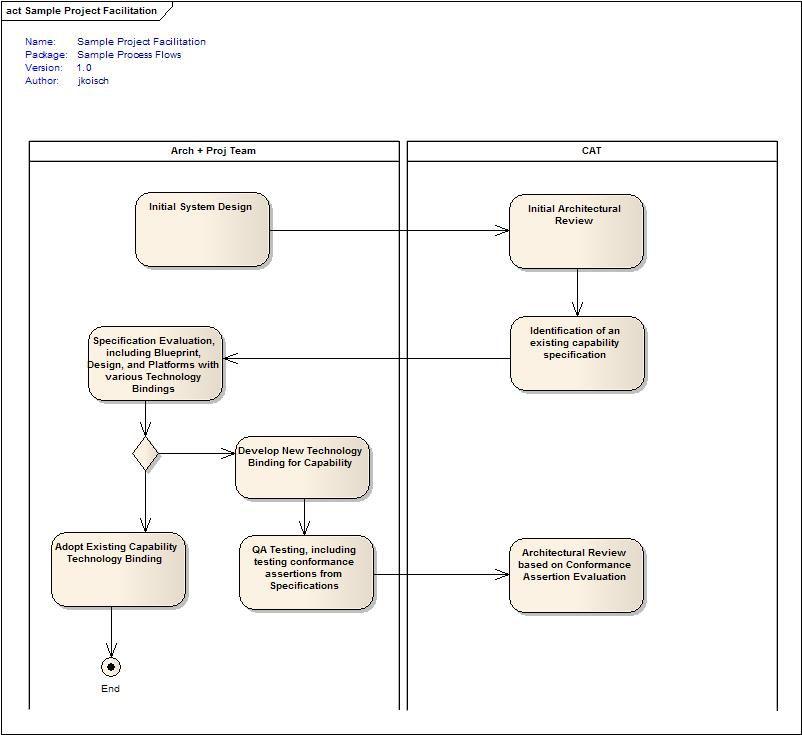802x735 pixels.
Task: Select the End final node circle
Action: point(111,667)
